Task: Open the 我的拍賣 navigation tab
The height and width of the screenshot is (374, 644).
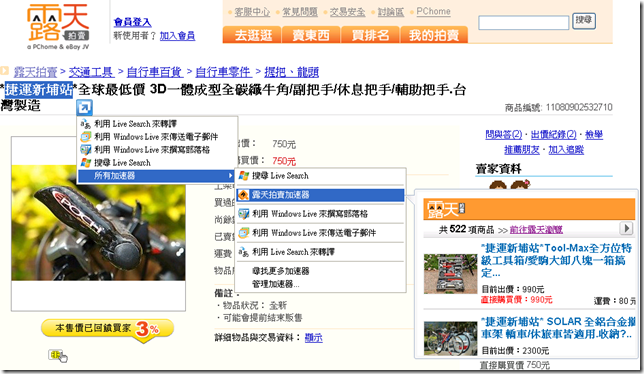Action: tap(434, 35)
